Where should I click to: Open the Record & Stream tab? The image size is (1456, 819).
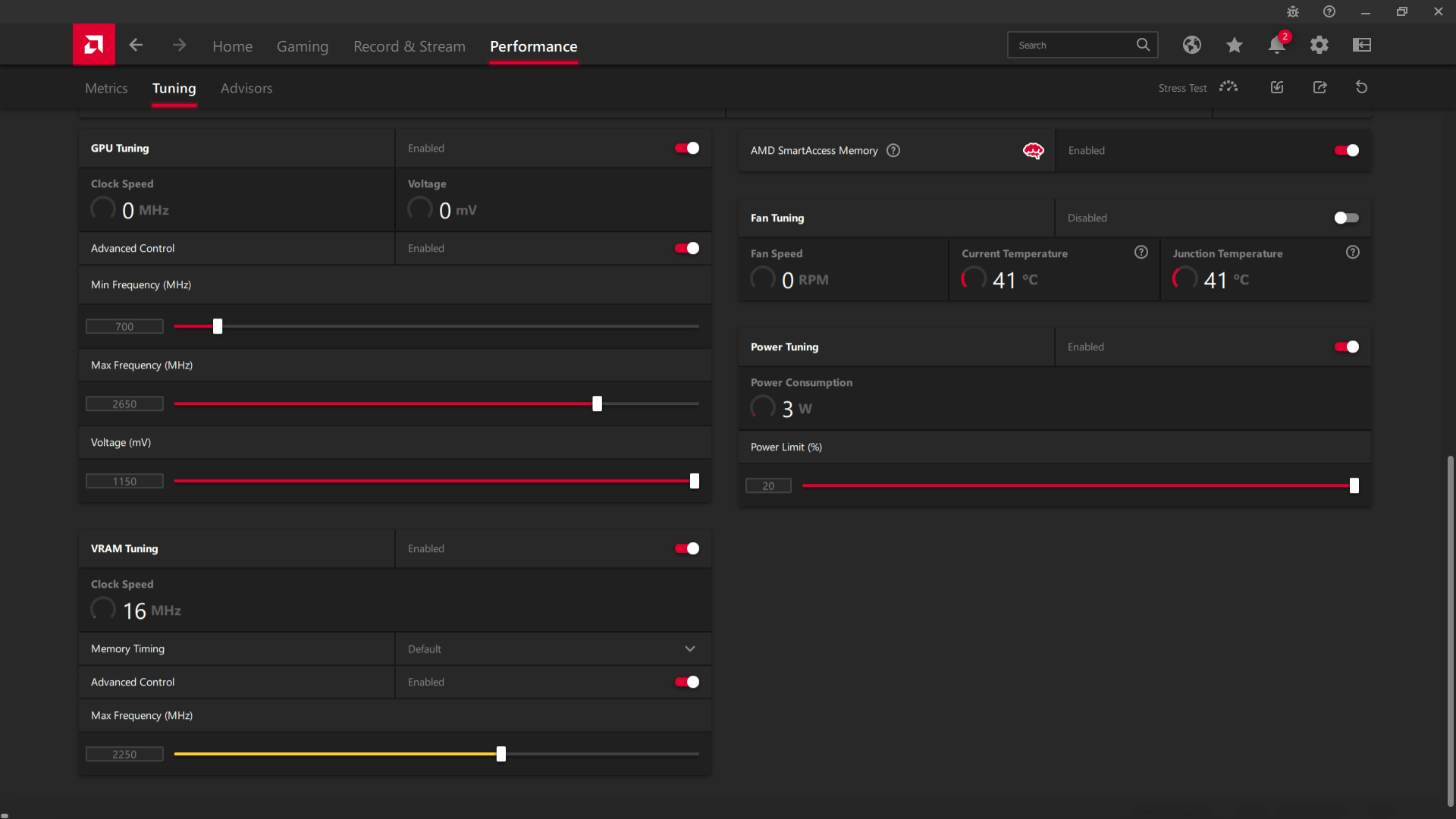point(409,46)
